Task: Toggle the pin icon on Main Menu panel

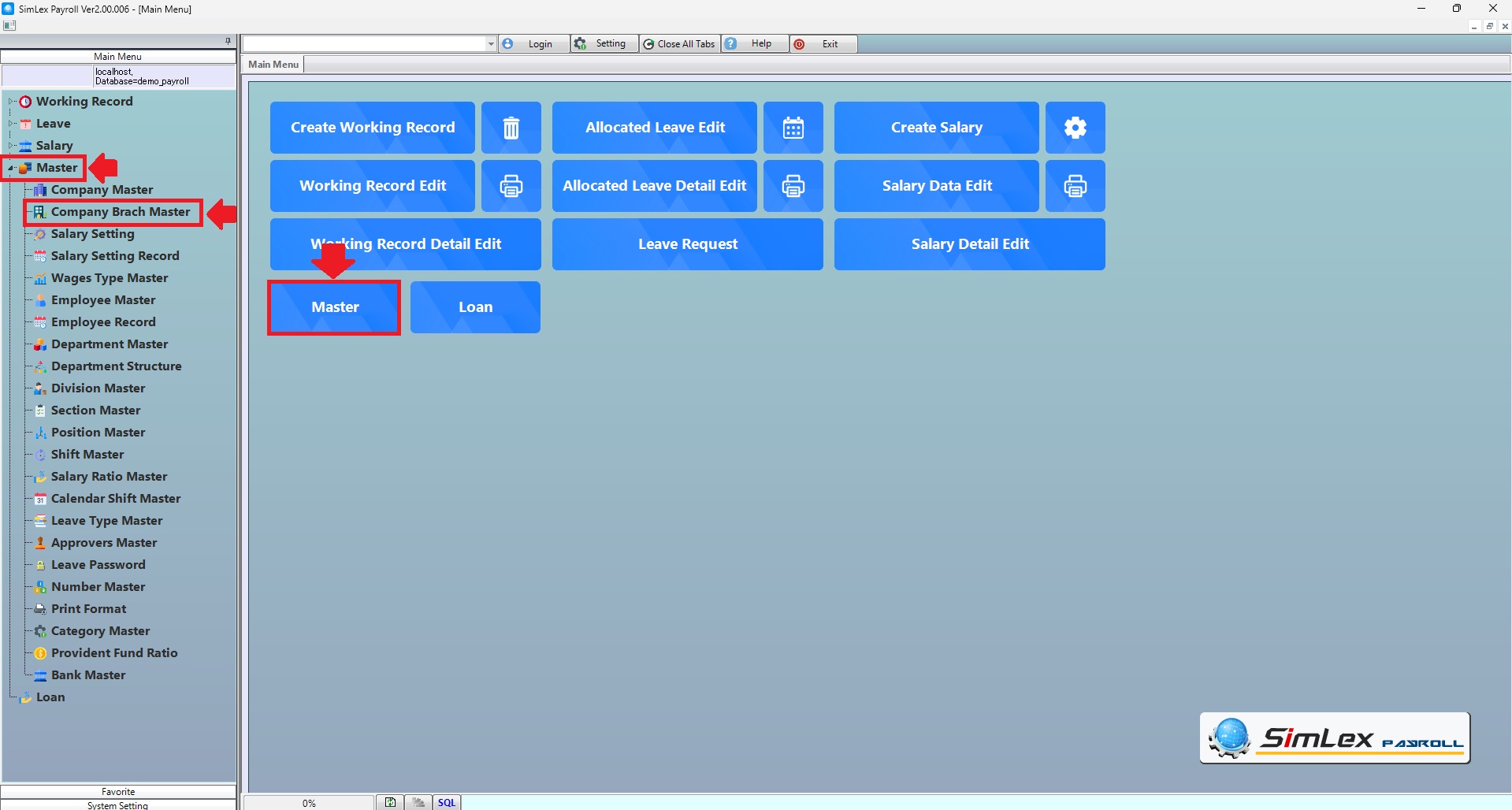Action: 228,41
